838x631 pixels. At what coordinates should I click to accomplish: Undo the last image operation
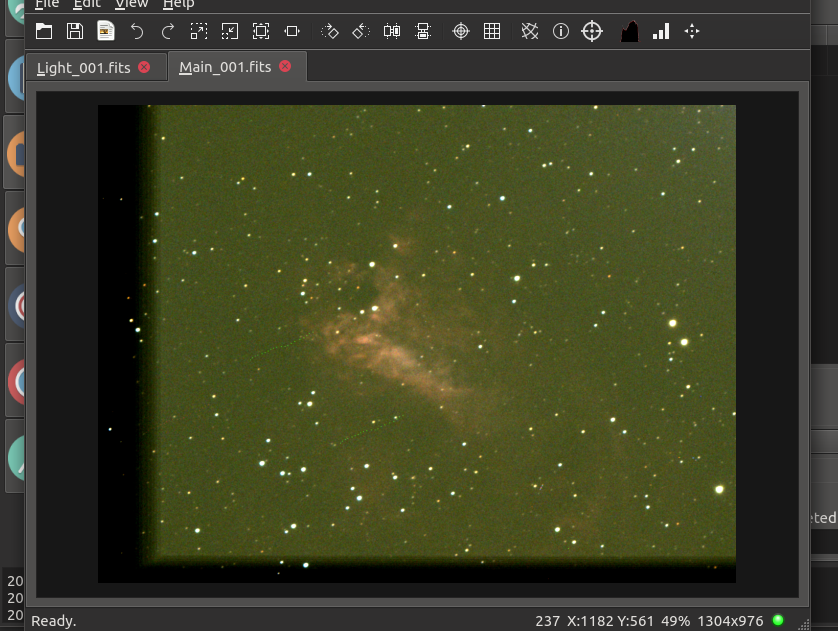click(137, 32)
